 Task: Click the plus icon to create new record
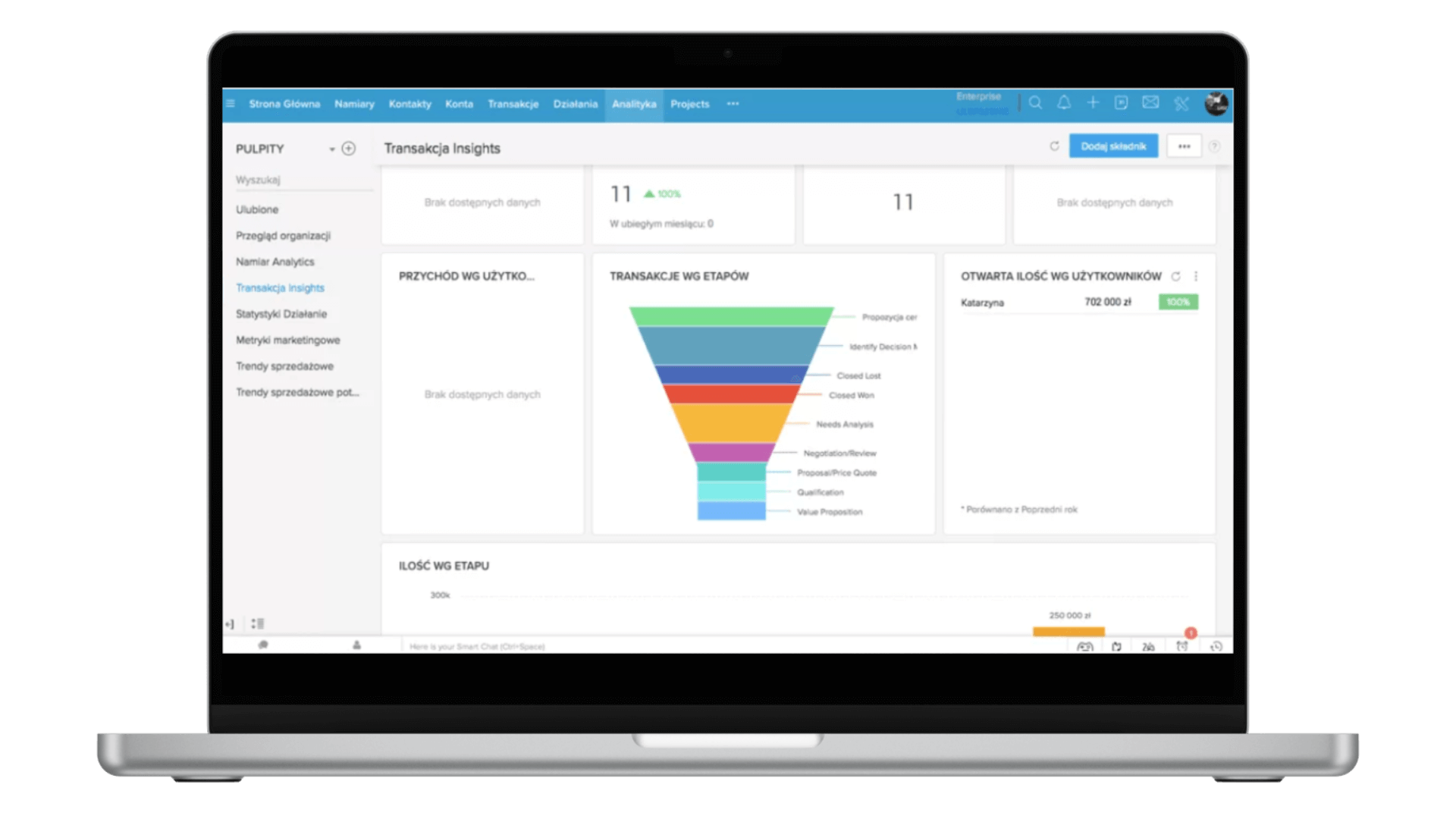(1093, 103)
